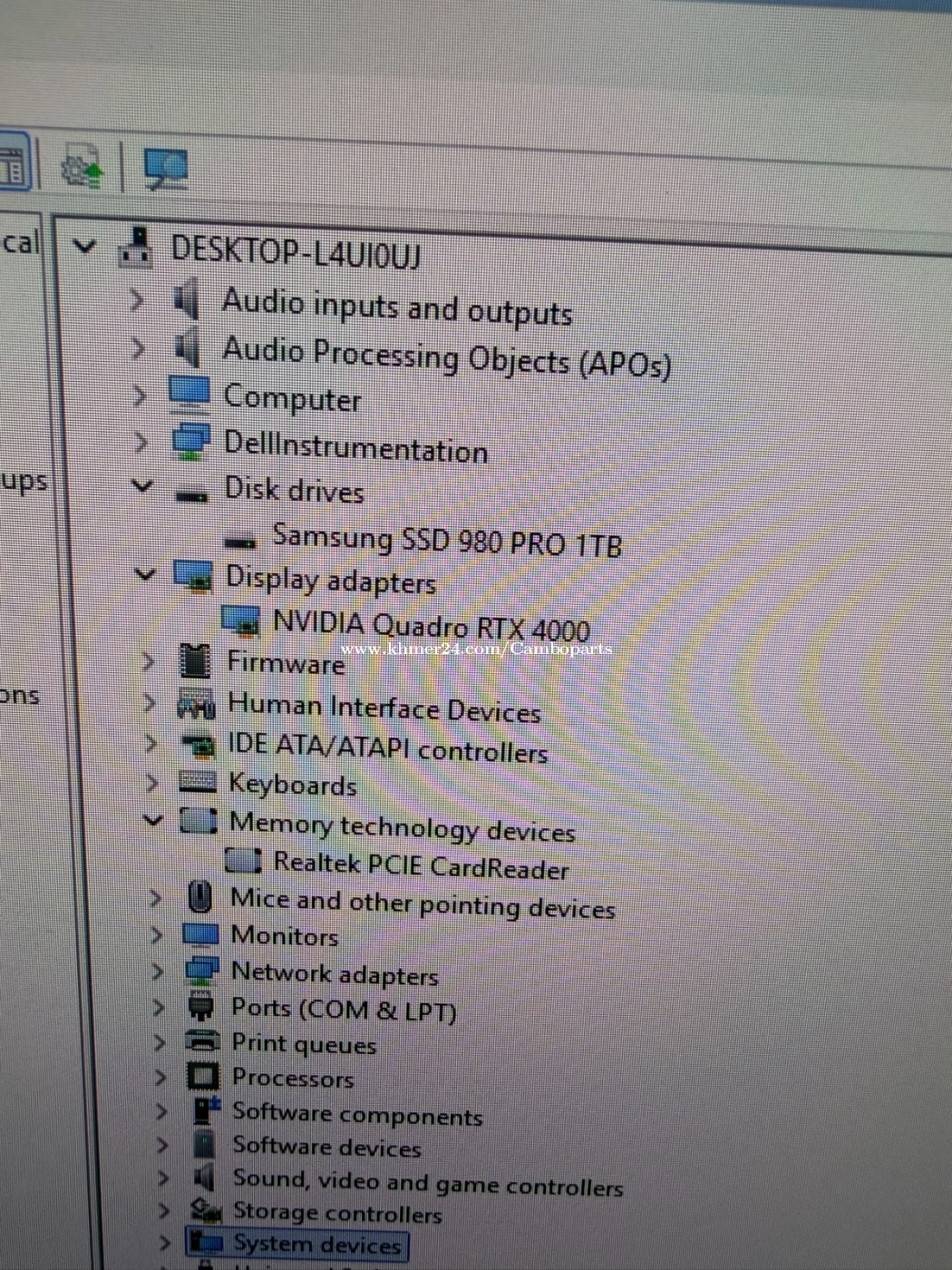Expand the Network adapters category
The image size is (952, 1270).
click(x=158, y=971)
